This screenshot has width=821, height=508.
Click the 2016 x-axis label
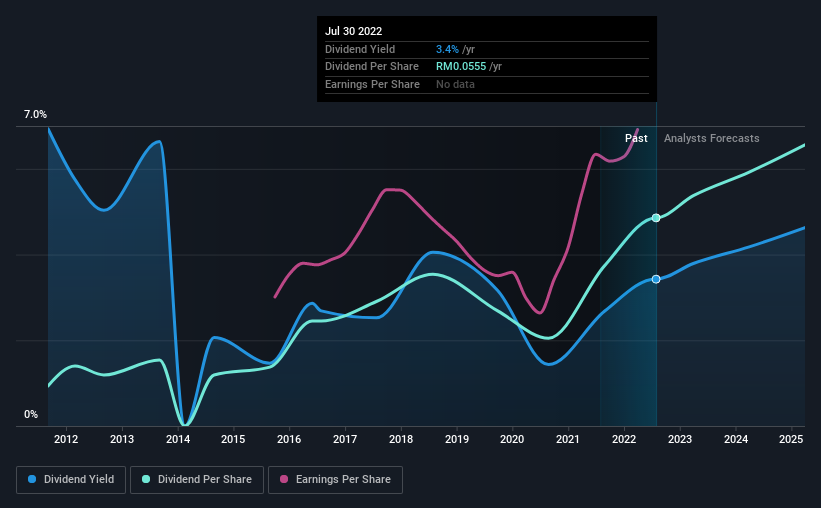point(289,439)
